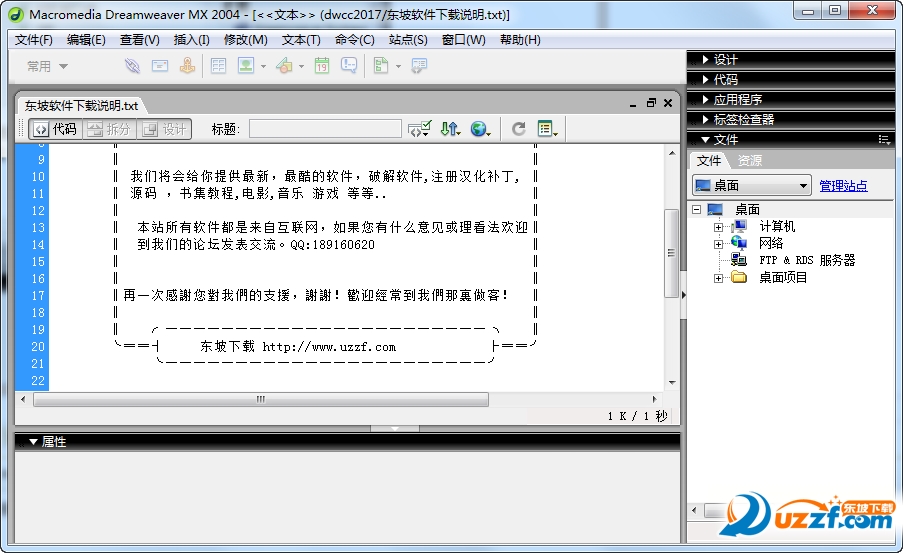Click the Refresh Design View icon
The height and width of the screenshot is (553, 903).
click(518, 129)
